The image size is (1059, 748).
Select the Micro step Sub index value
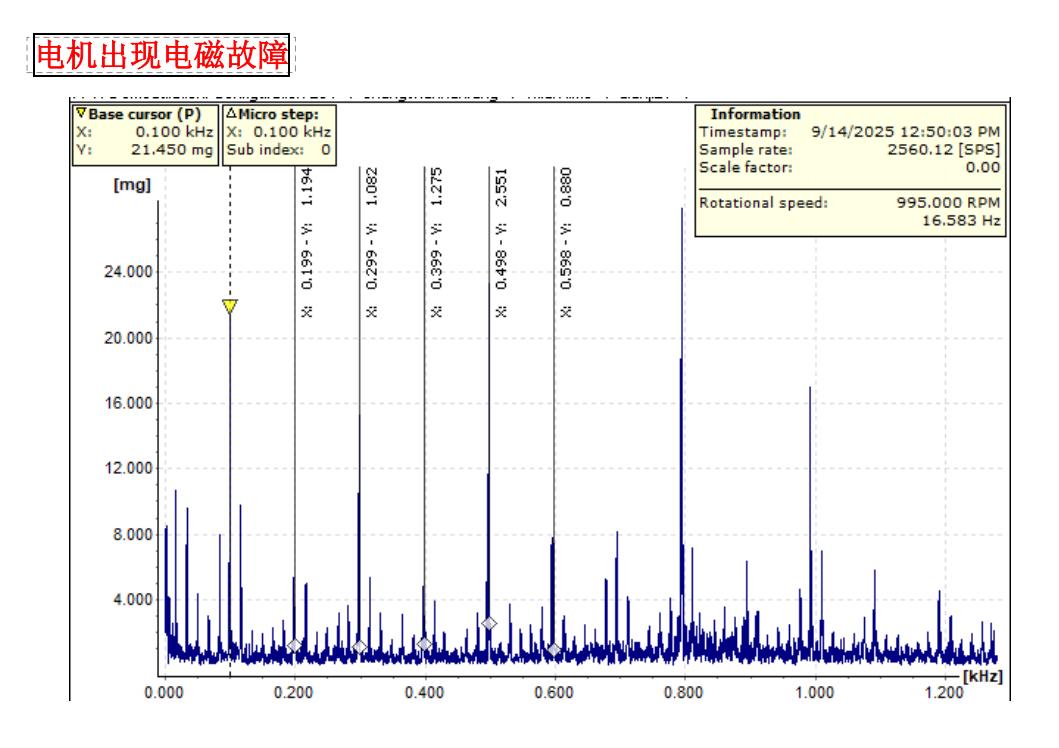[x=325, y=148]
